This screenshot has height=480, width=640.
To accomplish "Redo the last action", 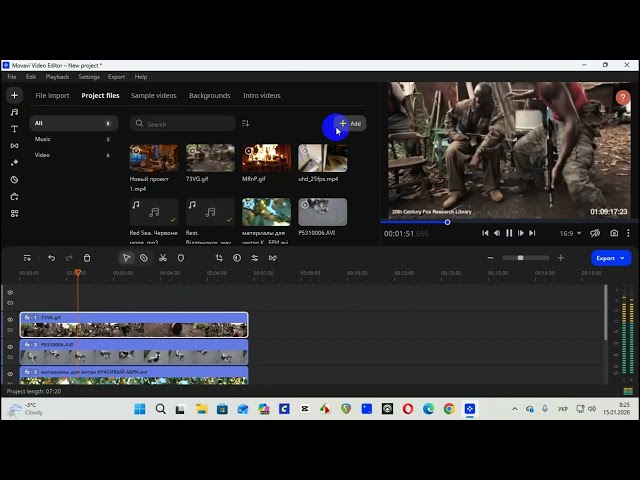I will [x=69, y=258].
